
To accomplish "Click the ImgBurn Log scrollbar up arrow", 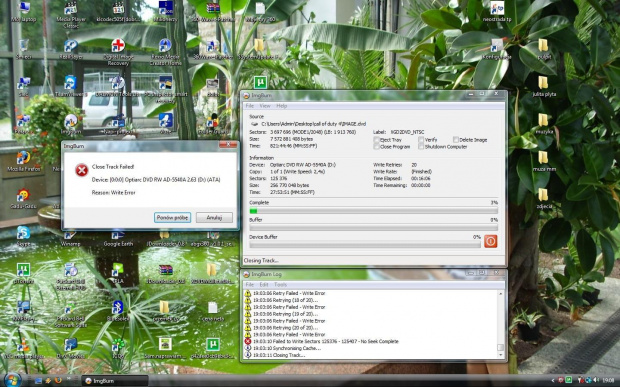I will (501, 294).
